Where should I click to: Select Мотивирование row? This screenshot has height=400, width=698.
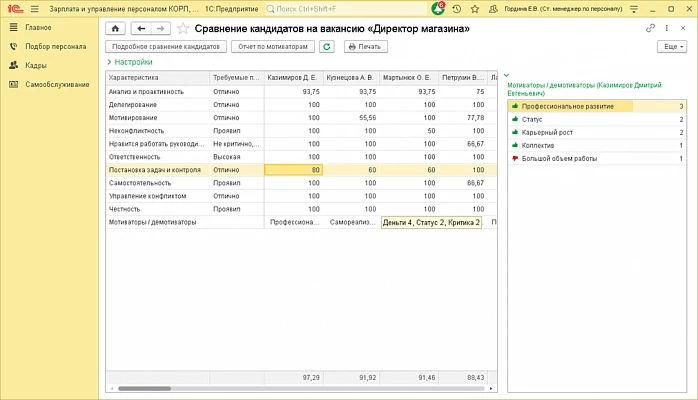click(x=301, y=117)
